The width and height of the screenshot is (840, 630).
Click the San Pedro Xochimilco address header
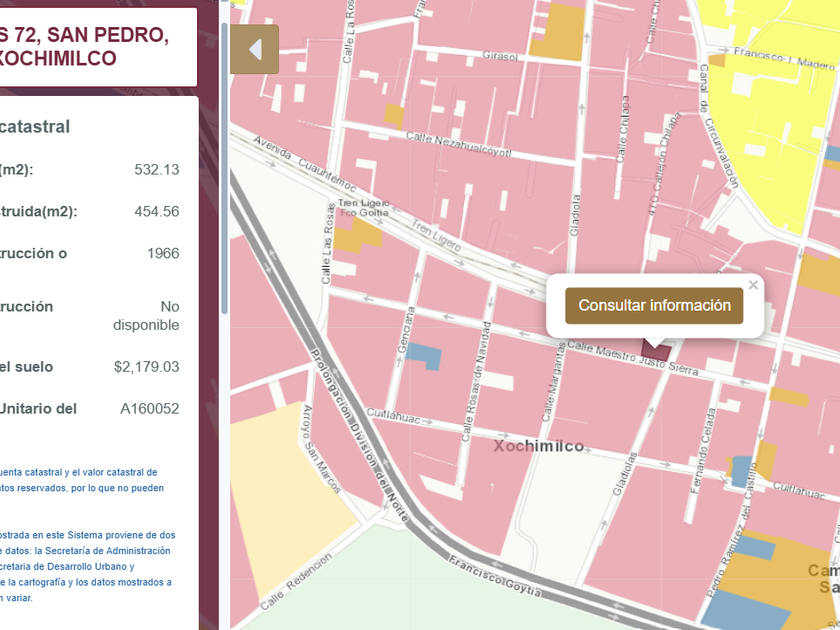pyautogui.click(x=85, y=47)
